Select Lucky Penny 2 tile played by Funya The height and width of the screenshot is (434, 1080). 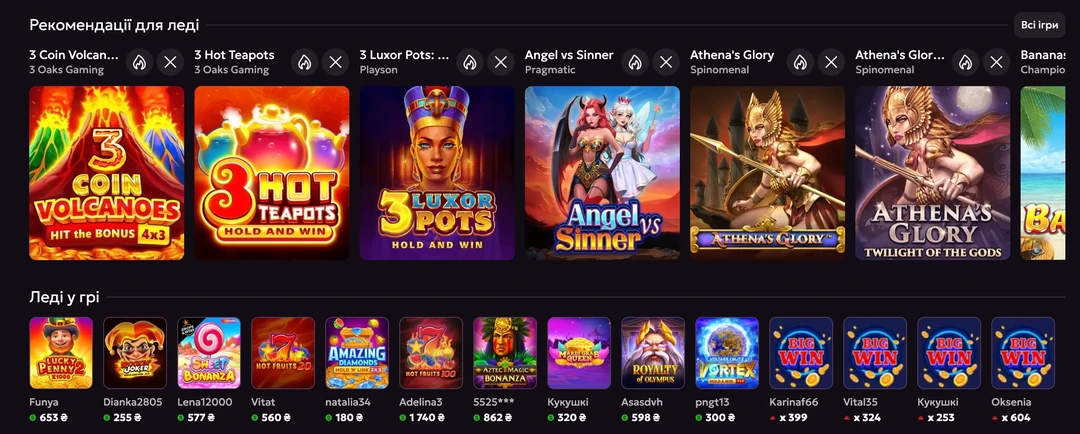coord(61,353)
